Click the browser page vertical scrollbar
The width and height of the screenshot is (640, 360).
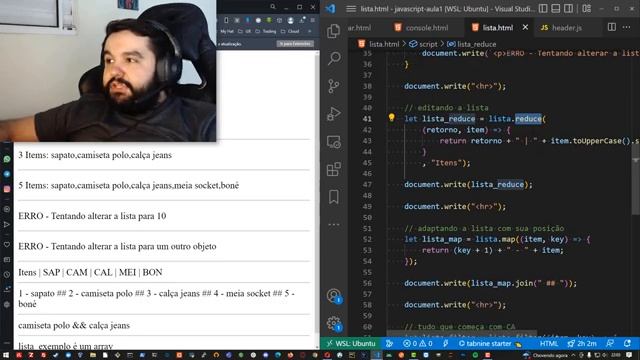[x=317, y=200]
